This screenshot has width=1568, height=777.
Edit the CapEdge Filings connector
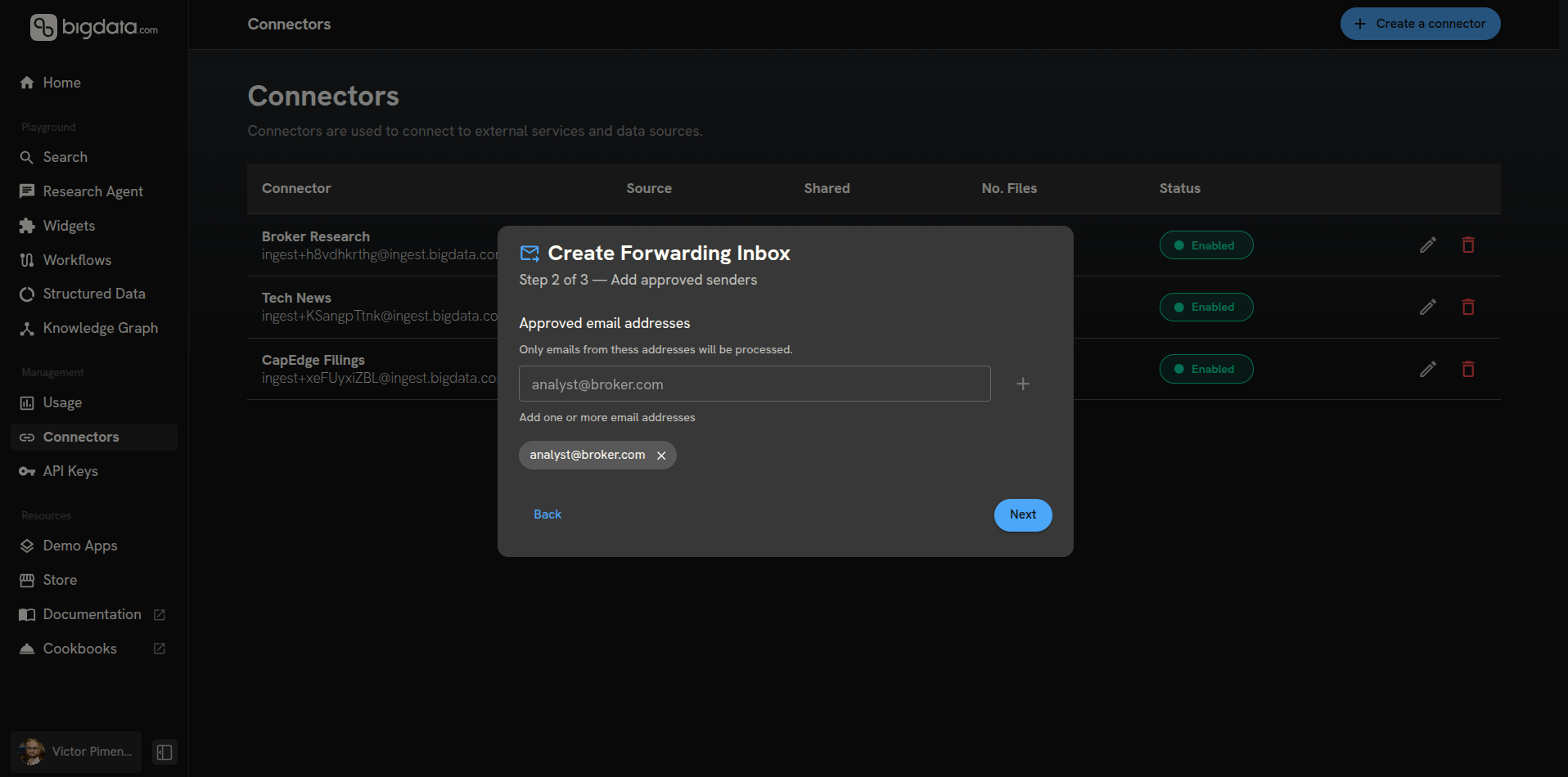[x=1428, y=369]
